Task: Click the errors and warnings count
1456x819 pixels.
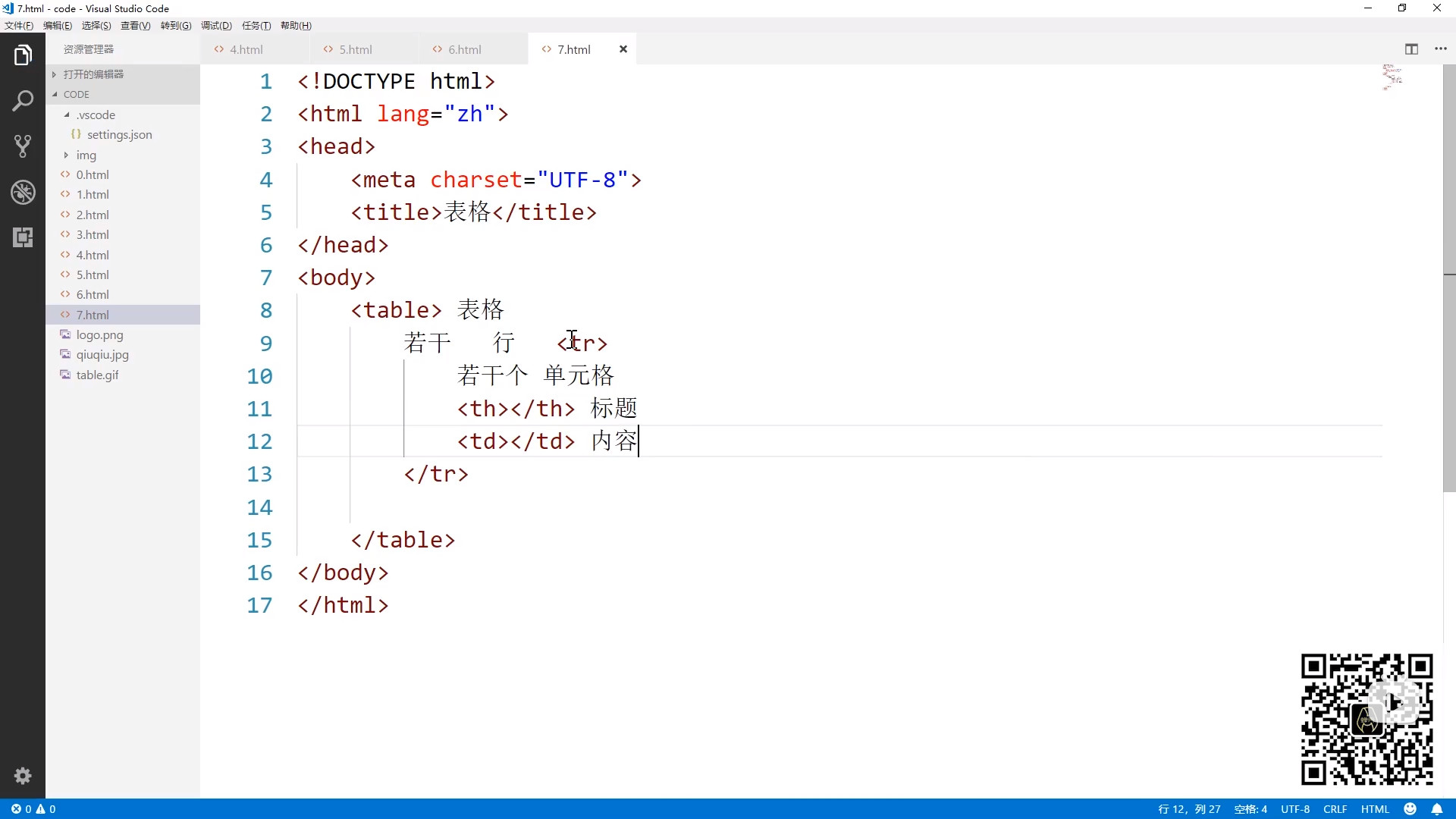Action: (33, 809)
